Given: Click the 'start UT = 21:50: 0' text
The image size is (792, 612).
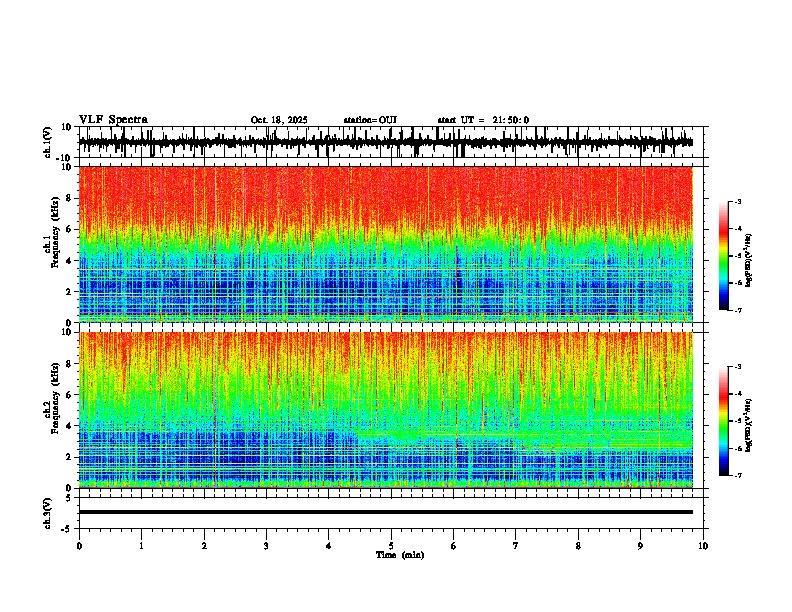Looking at the screenshot, I should tap(483, 120).
